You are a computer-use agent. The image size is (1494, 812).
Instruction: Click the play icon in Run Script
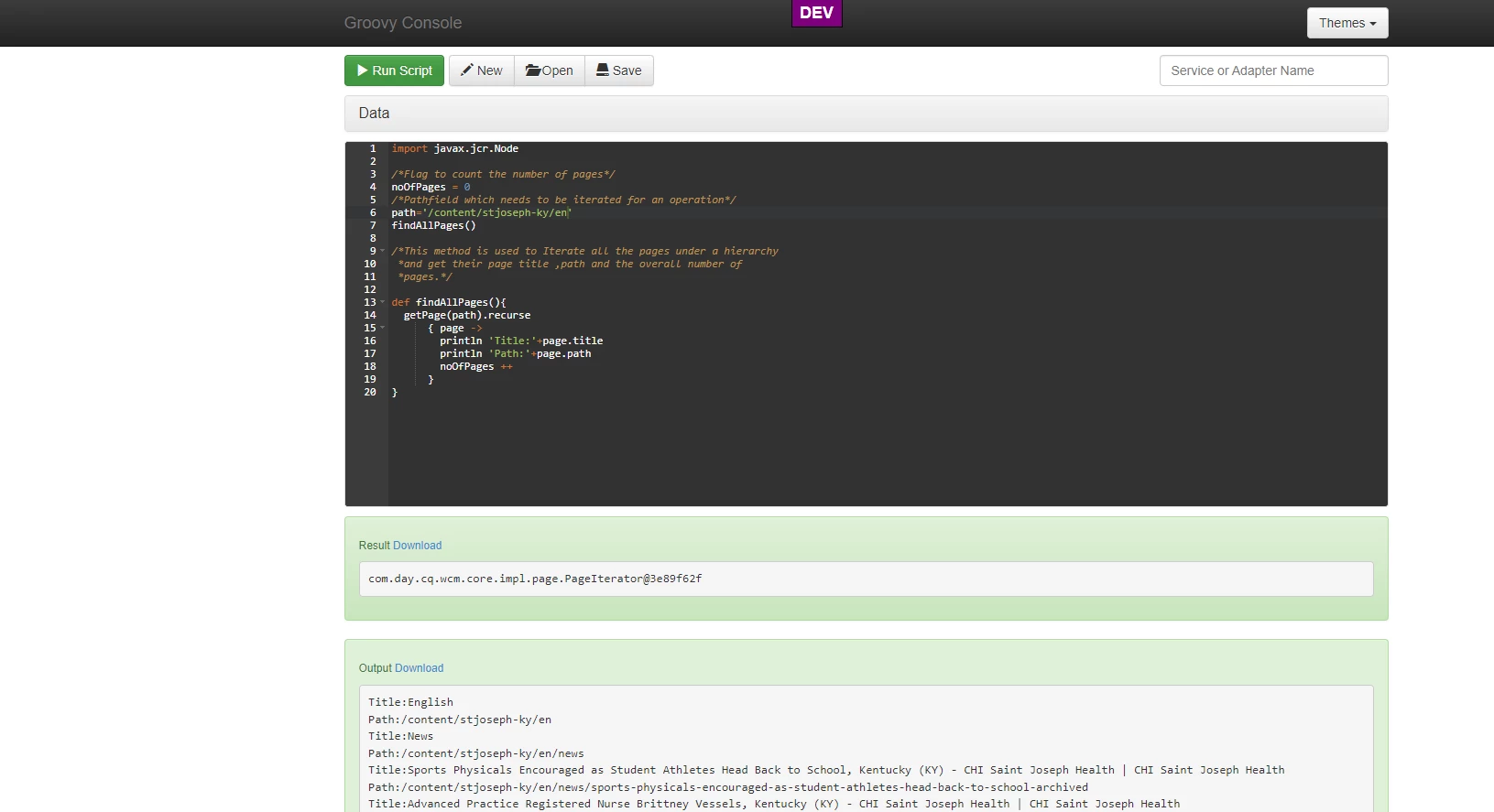(363, 70)
